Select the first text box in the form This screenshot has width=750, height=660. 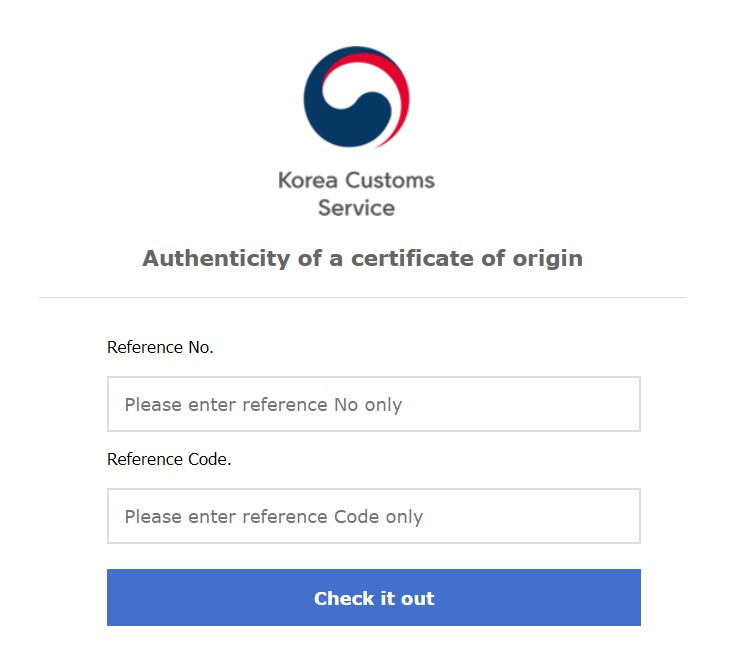[x=373, y=404]
